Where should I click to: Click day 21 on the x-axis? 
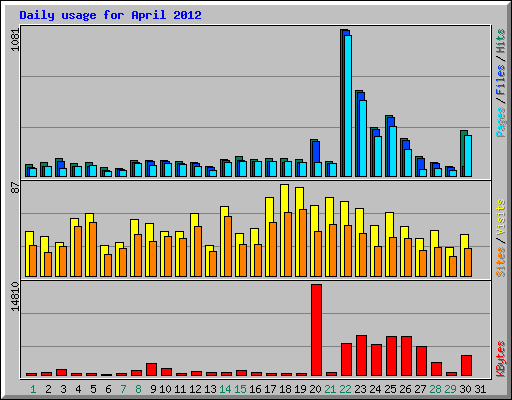330,389
